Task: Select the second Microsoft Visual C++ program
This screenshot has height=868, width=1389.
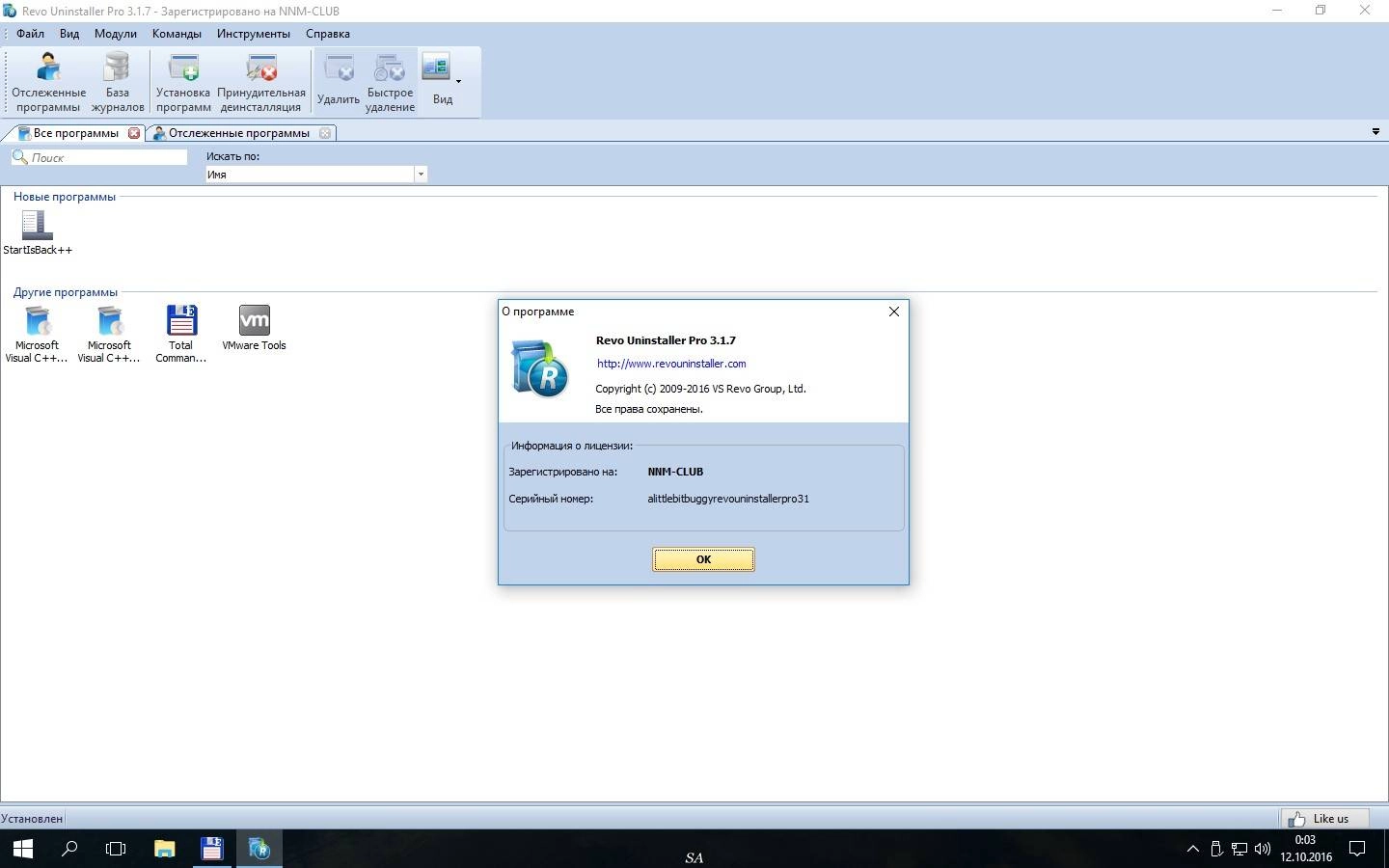Action: pos(109,334)
